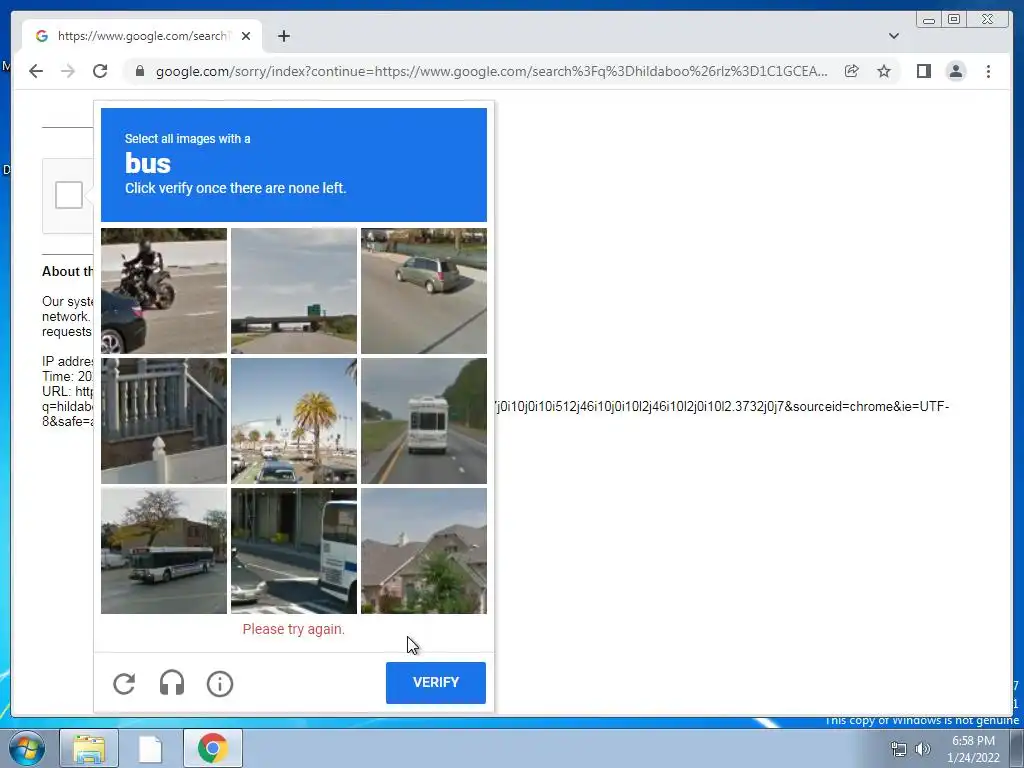Click the 'Please try again.' error text
The height and width of the screenshot is (768, 1024).
pyautogui.click(x=294, y=629)
